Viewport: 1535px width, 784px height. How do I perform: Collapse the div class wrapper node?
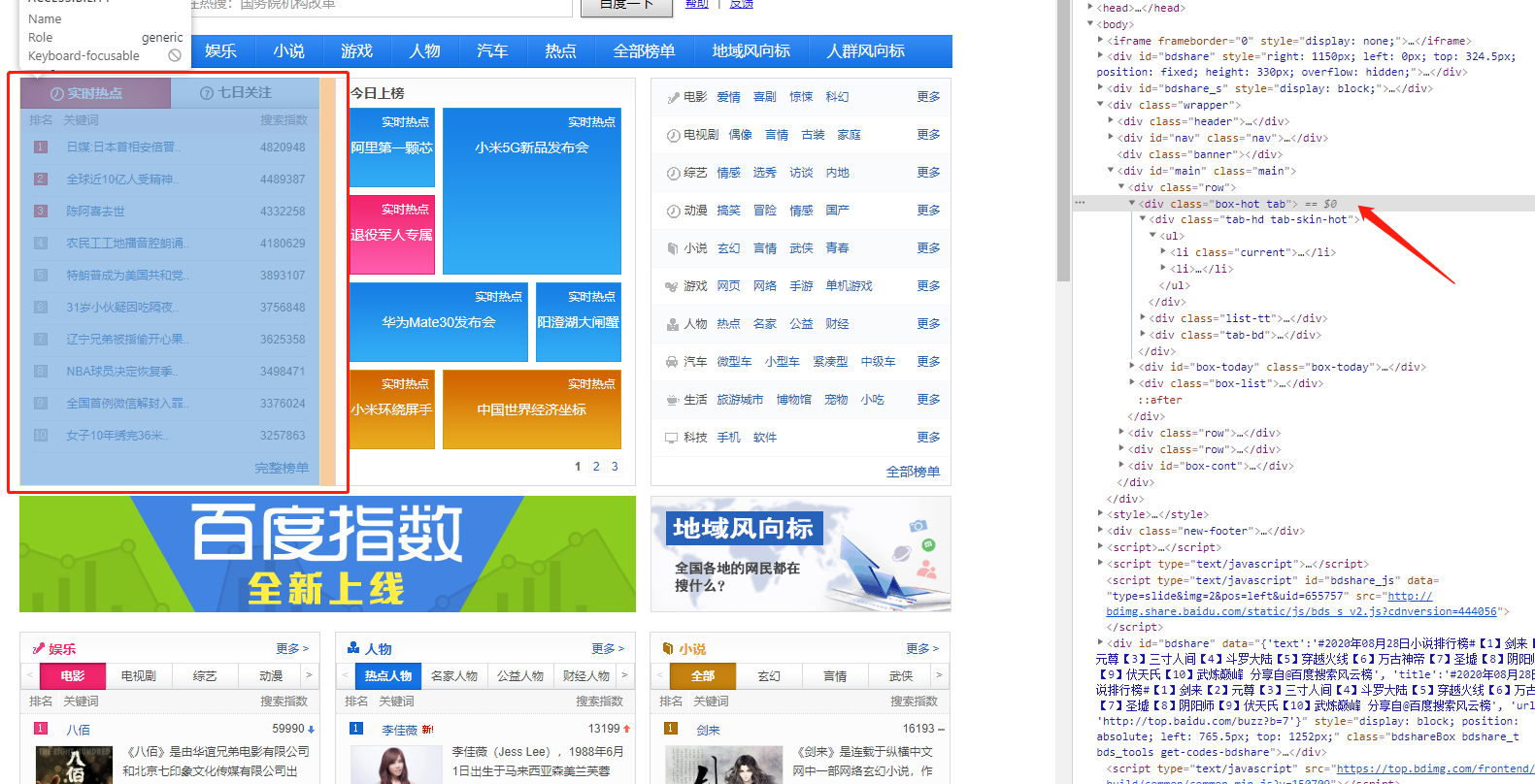coord(1101,105)
